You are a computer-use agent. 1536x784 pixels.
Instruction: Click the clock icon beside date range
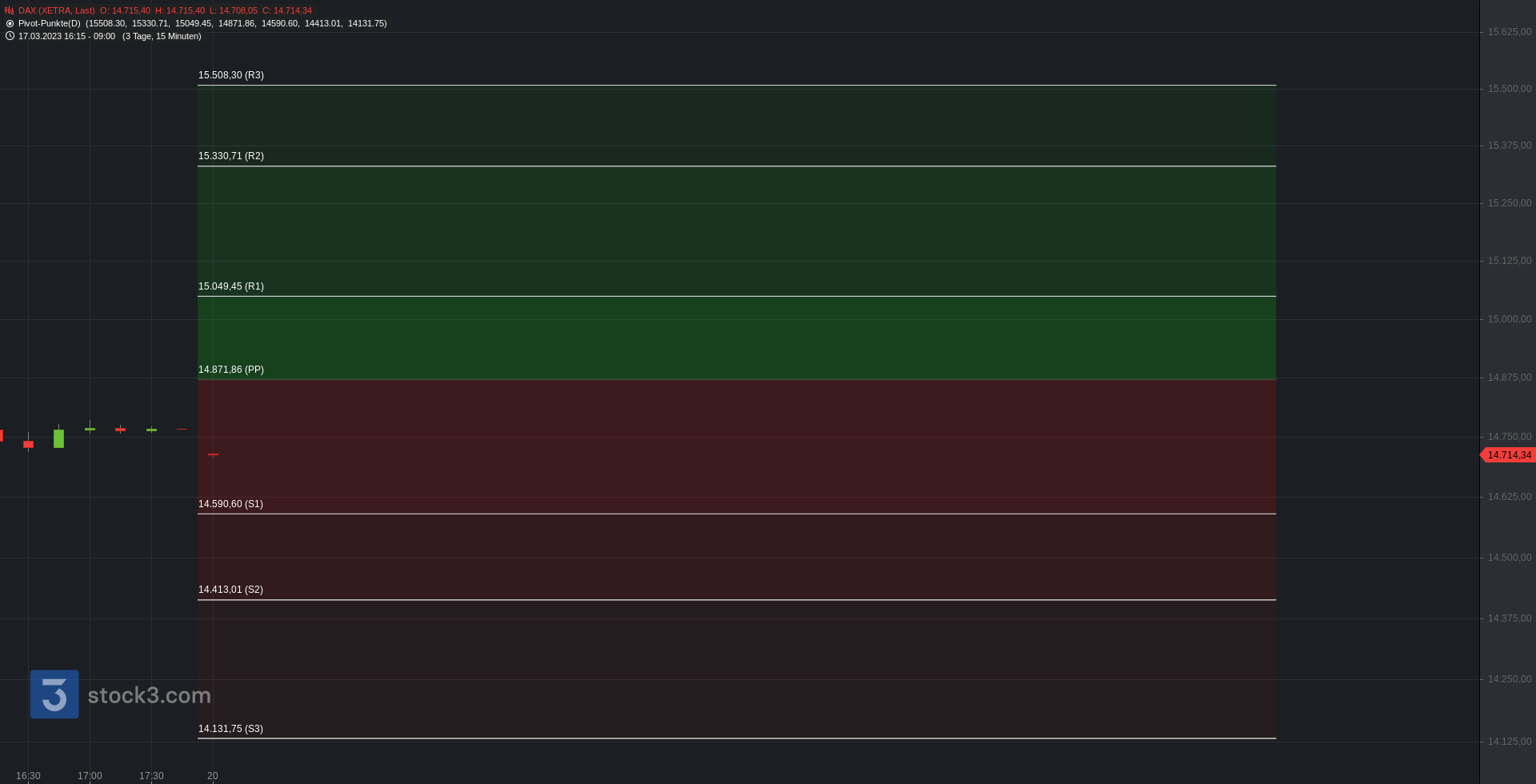(10, 36)
